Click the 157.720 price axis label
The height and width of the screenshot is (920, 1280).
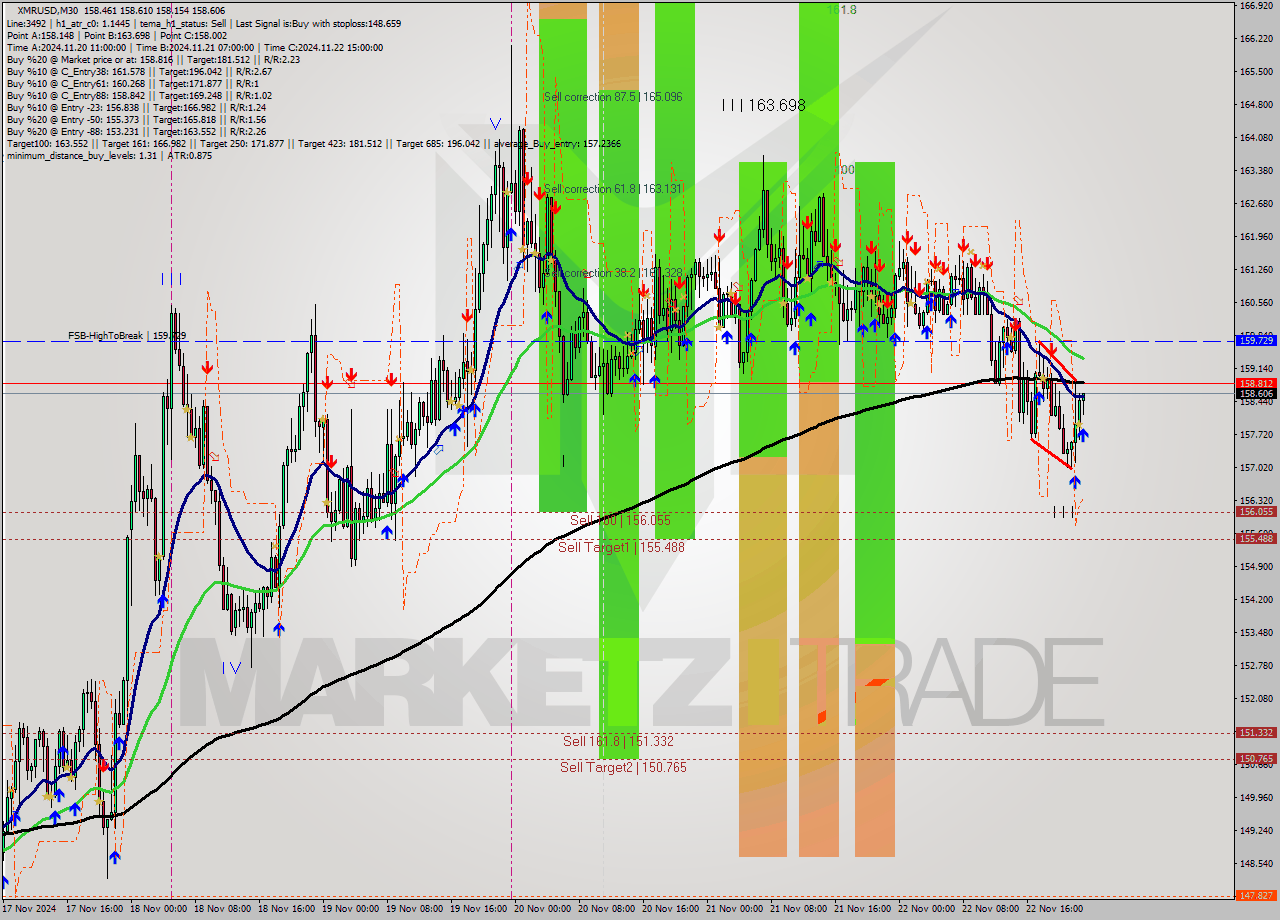click(1256, 435)
